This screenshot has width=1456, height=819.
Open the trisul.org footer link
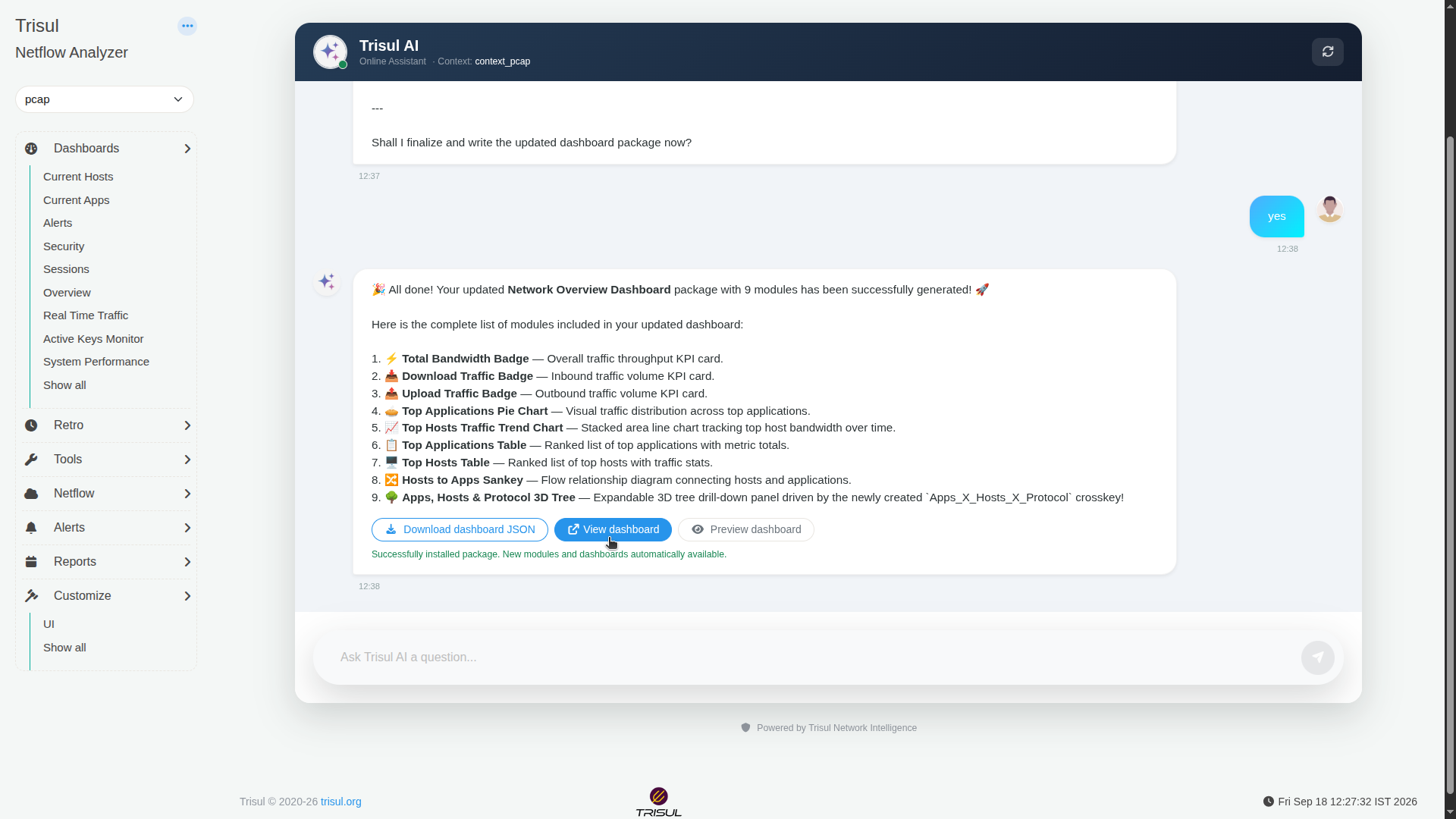pyautogui.click(x=341, y=802)
